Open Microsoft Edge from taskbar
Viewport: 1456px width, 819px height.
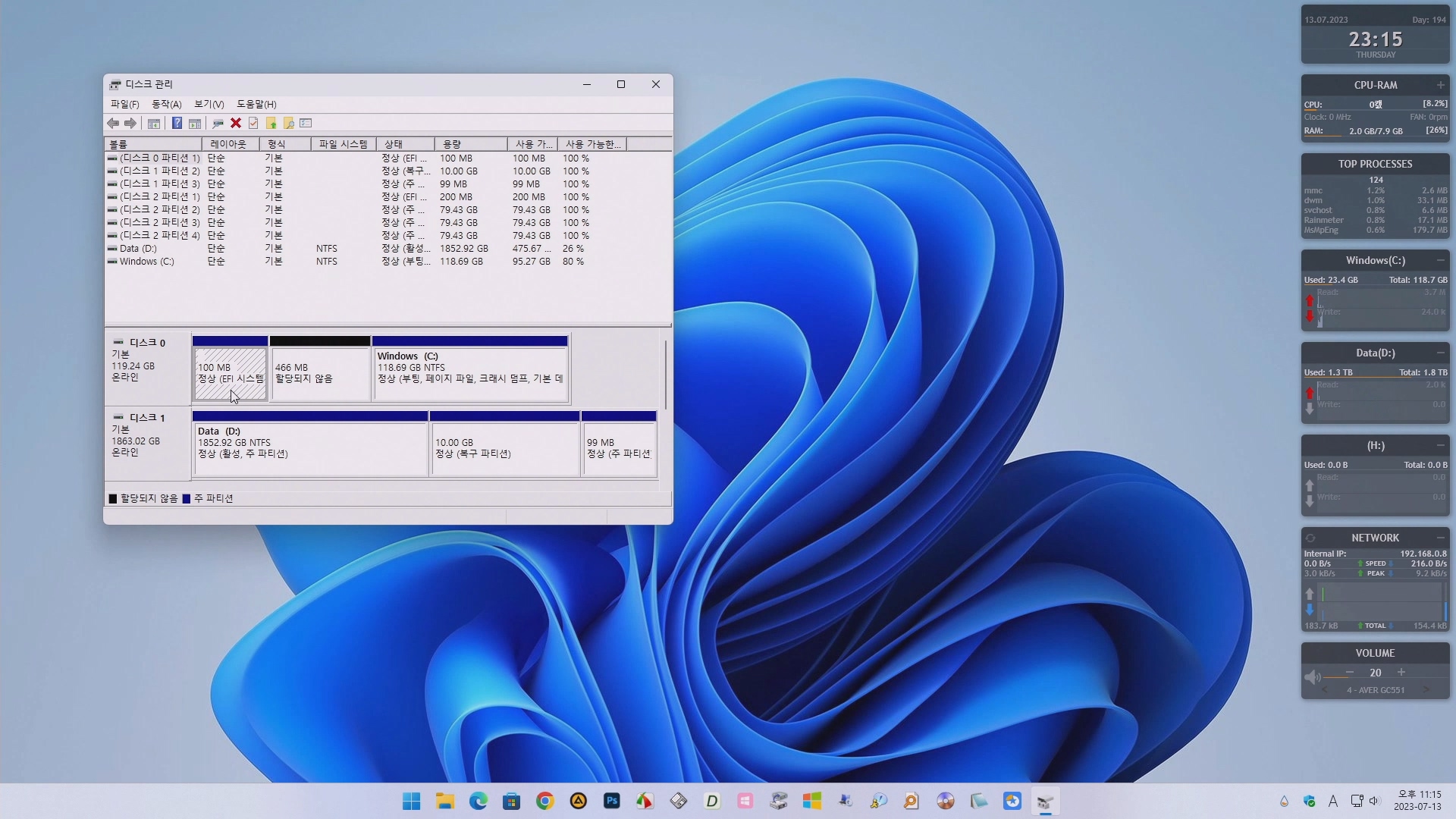click(479, 801)
